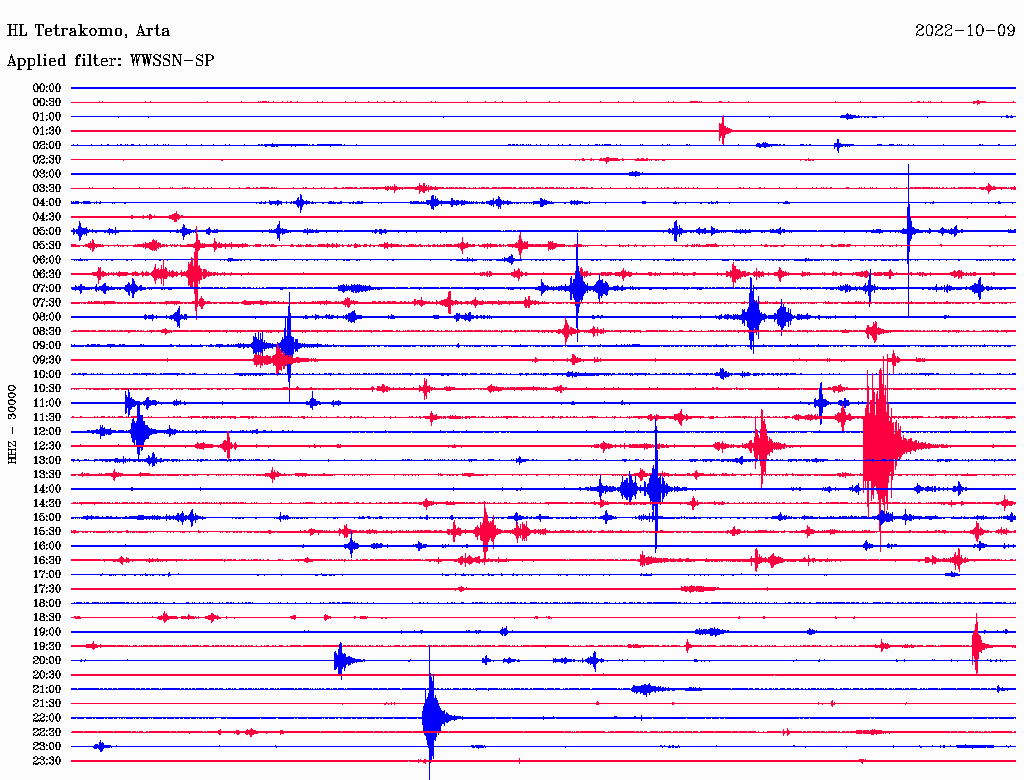Screen dimensions: 1024x780
Task: Select the 19:00 time label
Action: tap(47, 632)
